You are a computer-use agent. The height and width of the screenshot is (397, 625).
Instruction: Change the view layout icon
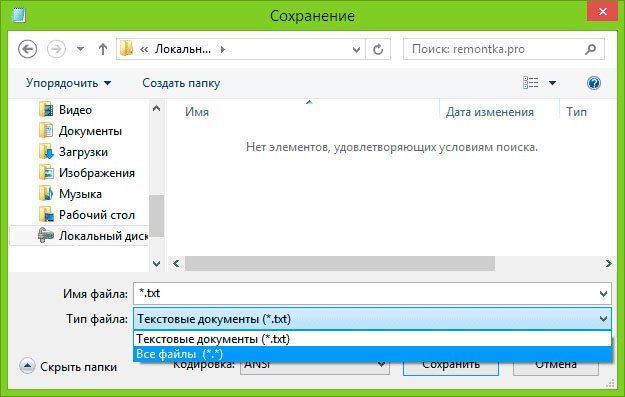click(x=531, y=83)
